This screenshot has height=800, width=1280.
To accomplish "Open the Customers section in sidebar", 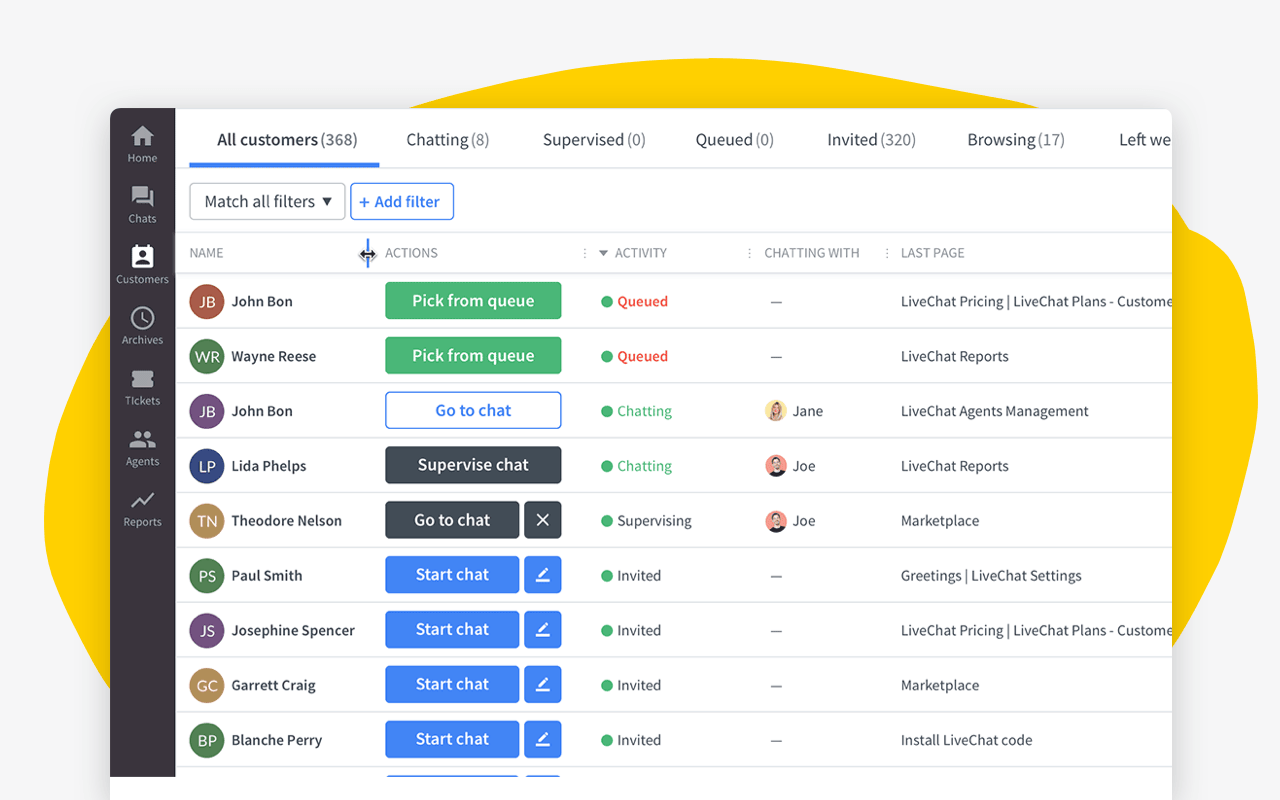I will [x=142, y=265].
